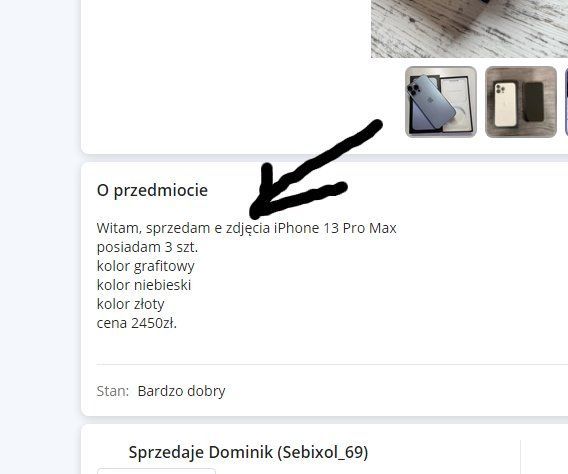Click the "O przedmiocie" section heading
Image resolution: width=568 pixels, height=474 pixels.
[x=152, y=190]
